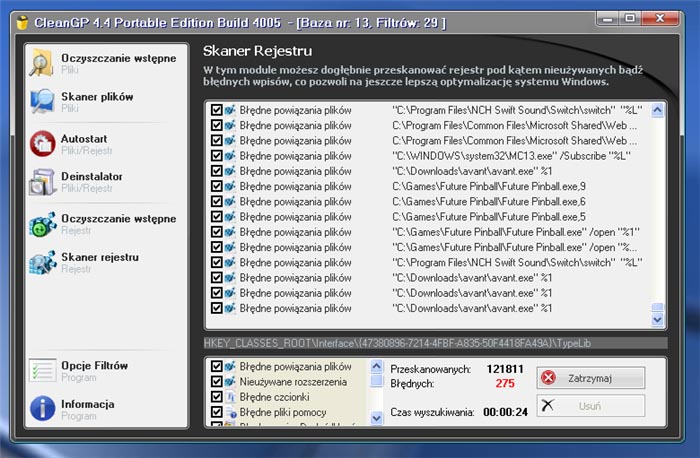This screenshot has width=700, height=458.
Task: Click the red Autostart icon
Action: 42,143
